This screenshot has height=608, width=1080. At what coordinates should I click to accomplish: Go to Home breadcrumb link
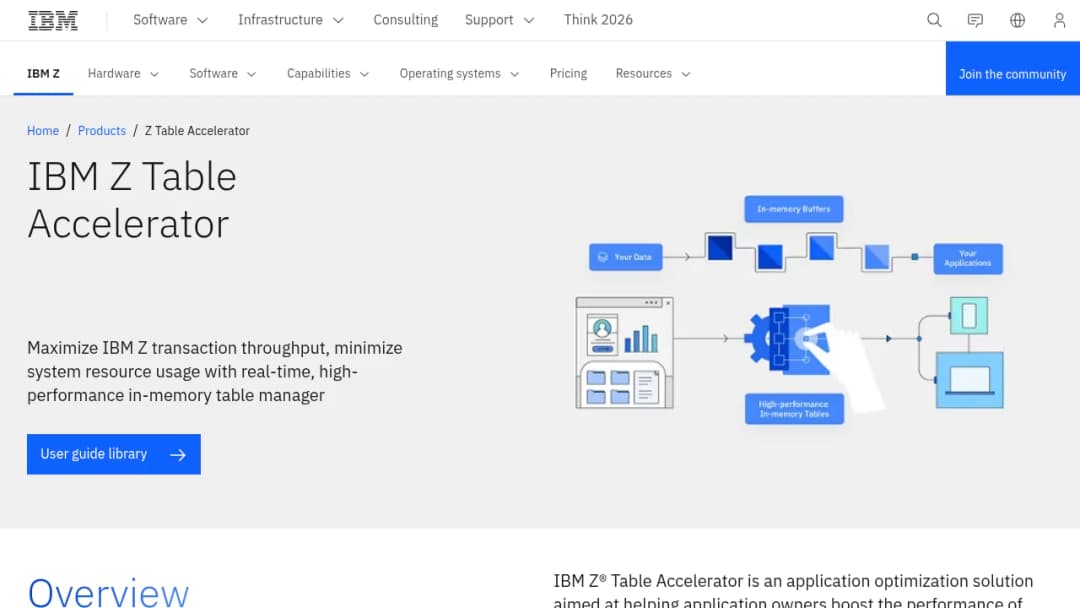point(43,131)
